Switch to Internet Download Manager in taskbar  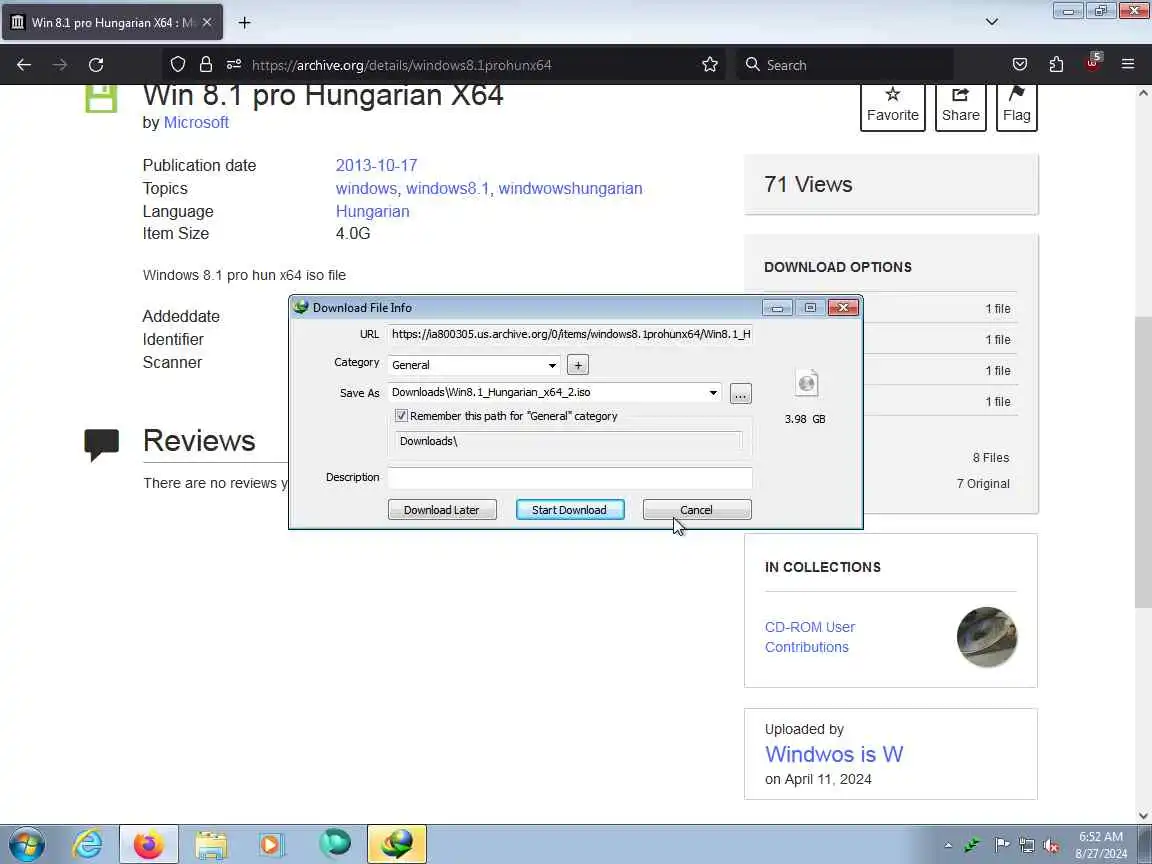coord(397,844)
